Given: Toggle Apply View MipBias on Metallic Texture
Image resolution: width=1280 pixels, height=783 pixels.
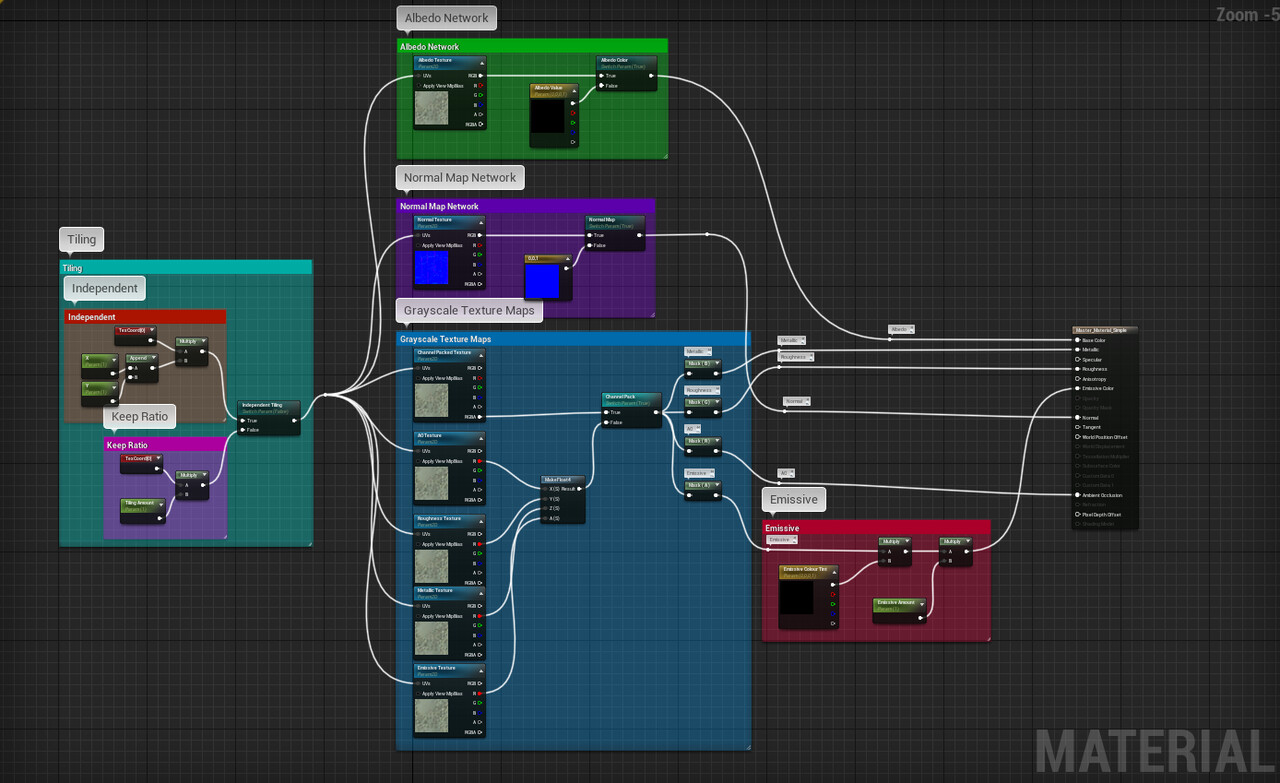Looking at the screenshot, I should (418, 616).
